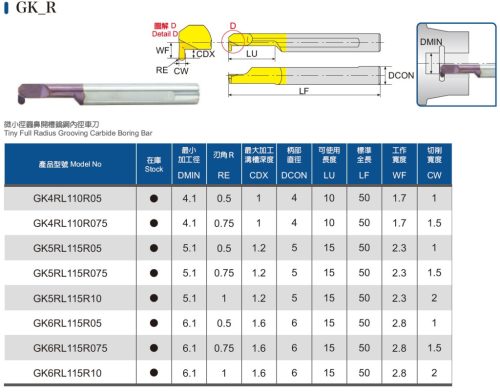Image resolution: width=500 pixels, height=392 pixels.
Task: Select model GK6RL115R05
Action: click(67, 323)
